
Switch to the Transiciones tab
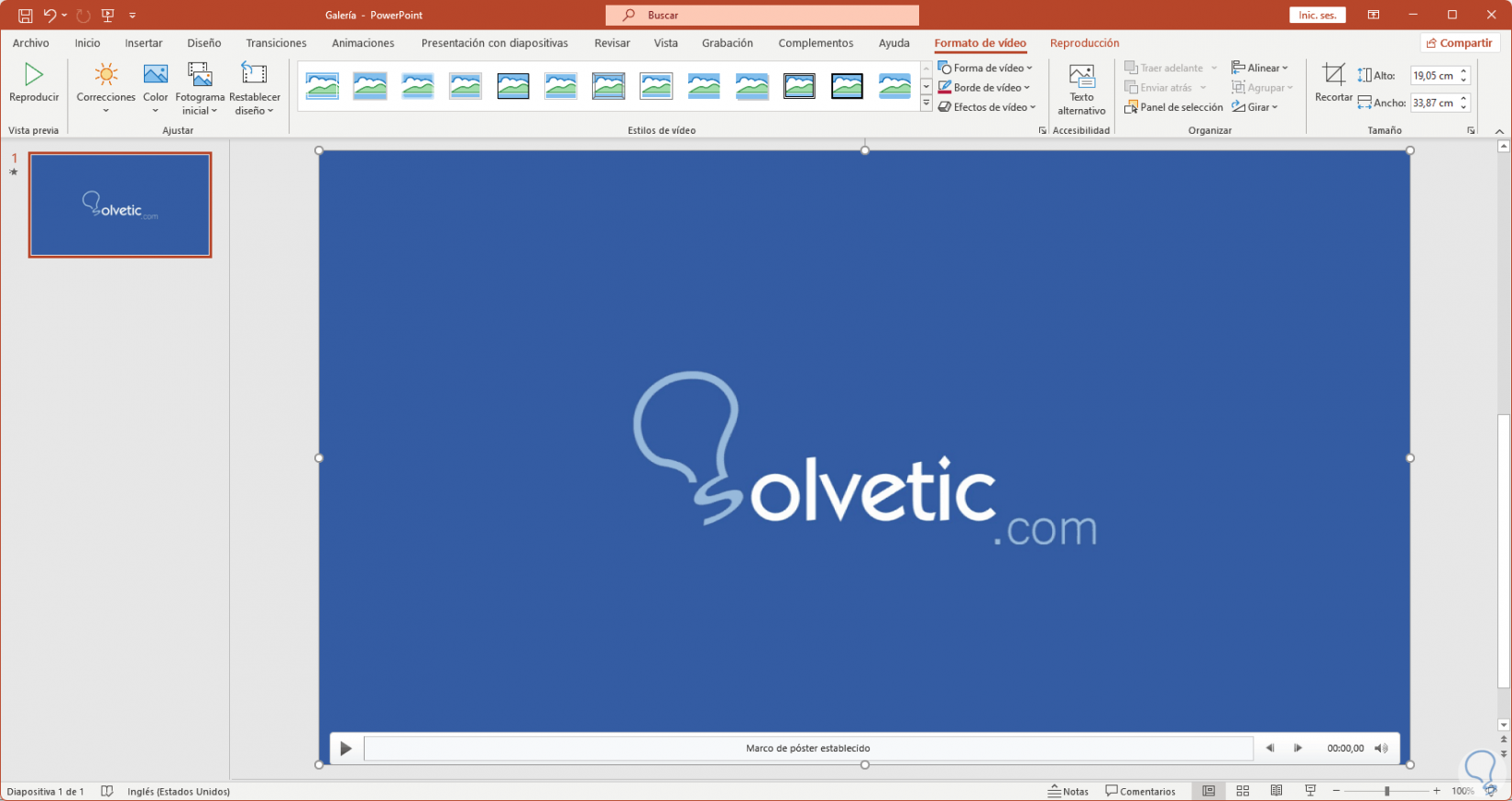[x=276, y=43]
